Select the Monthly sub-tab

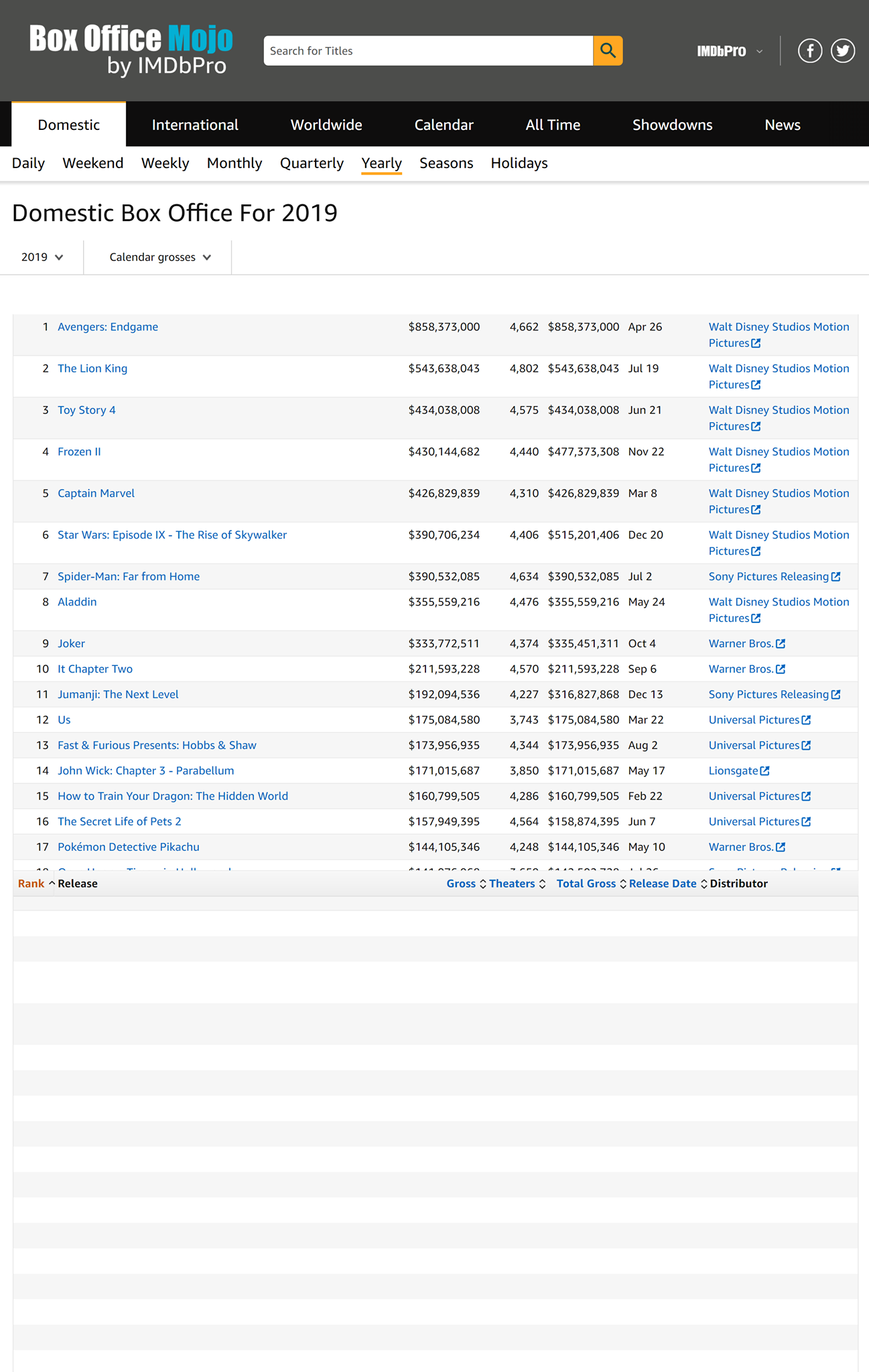235,163
